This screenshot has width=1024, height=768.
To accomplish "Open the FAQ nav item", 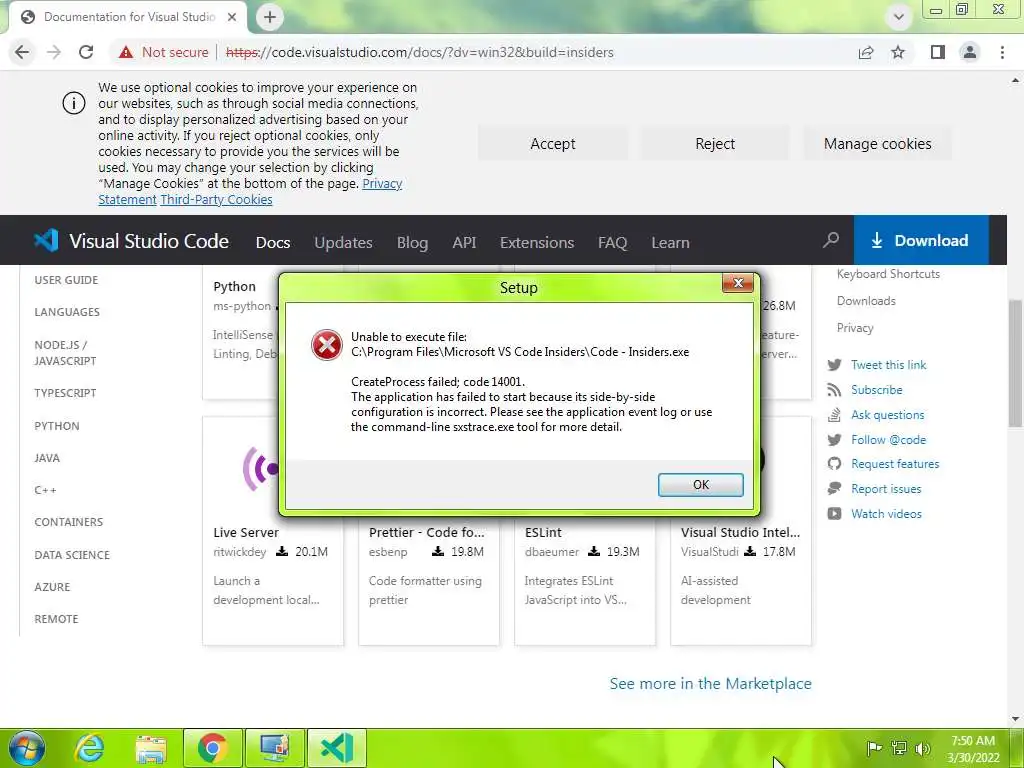I will [613, 242].
